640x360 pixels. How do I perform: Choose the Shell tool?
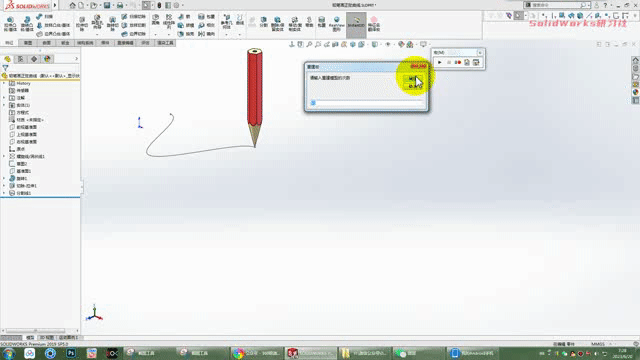[x=186, y=34]
